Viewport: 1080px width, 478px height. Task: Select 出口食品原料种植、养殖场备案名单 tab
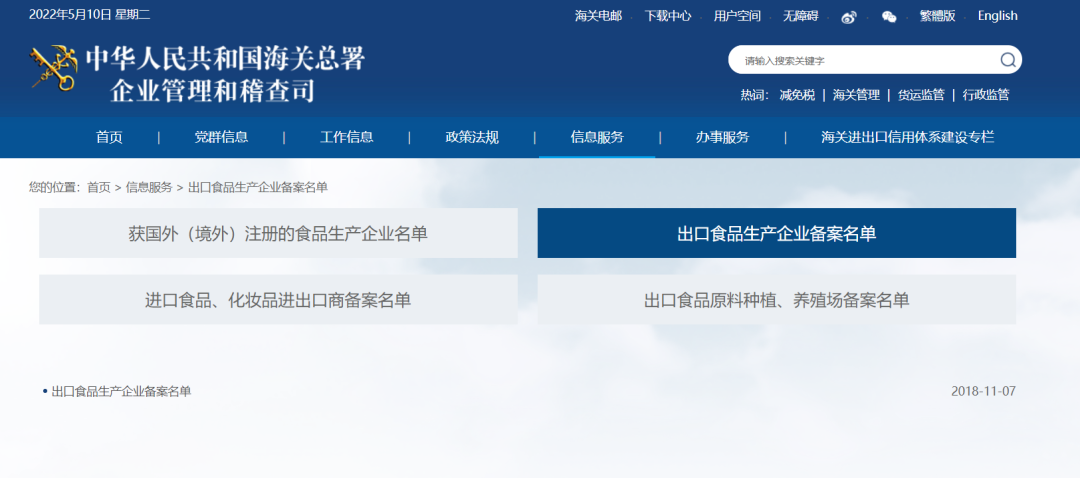776,300
